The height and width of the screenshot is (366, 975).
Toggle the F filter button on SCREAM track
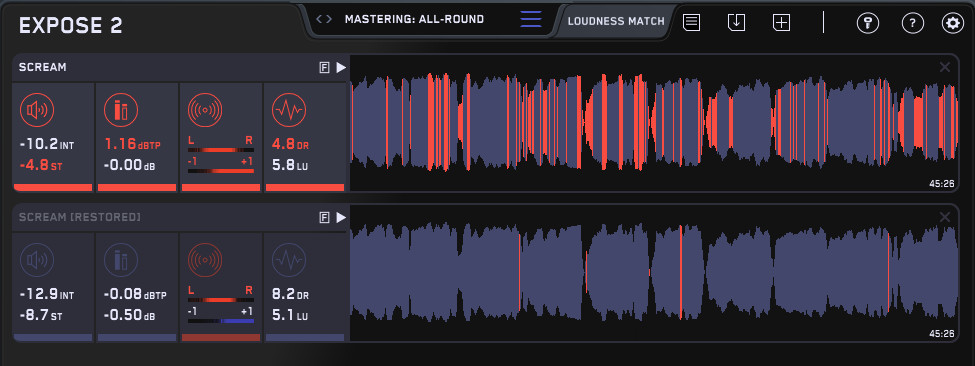click(x=324, y=68)
